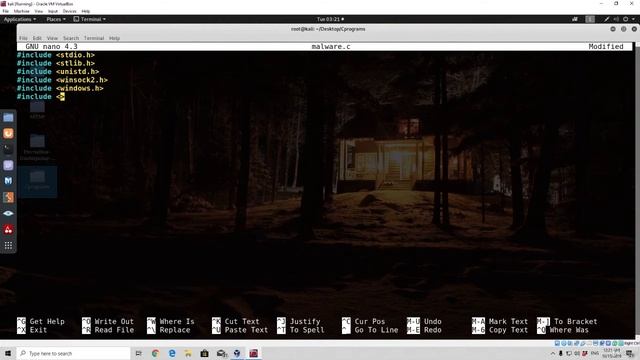Place cursor on the stlib.h include line

pos(56,63)
